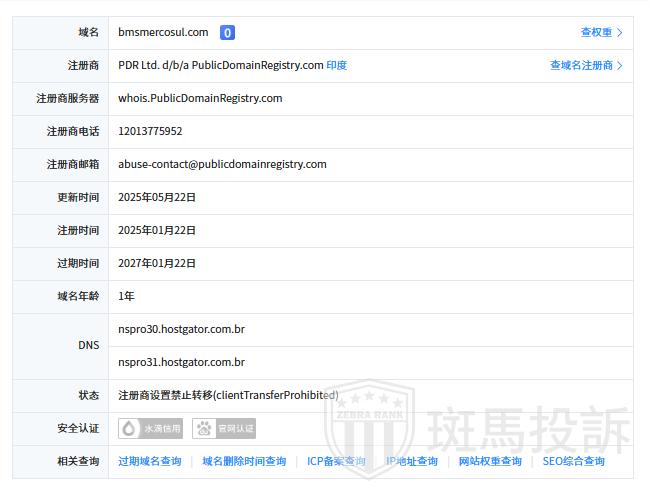Open the 查权重 link
The width and height of the screenshot is (649, 492).
596,33
